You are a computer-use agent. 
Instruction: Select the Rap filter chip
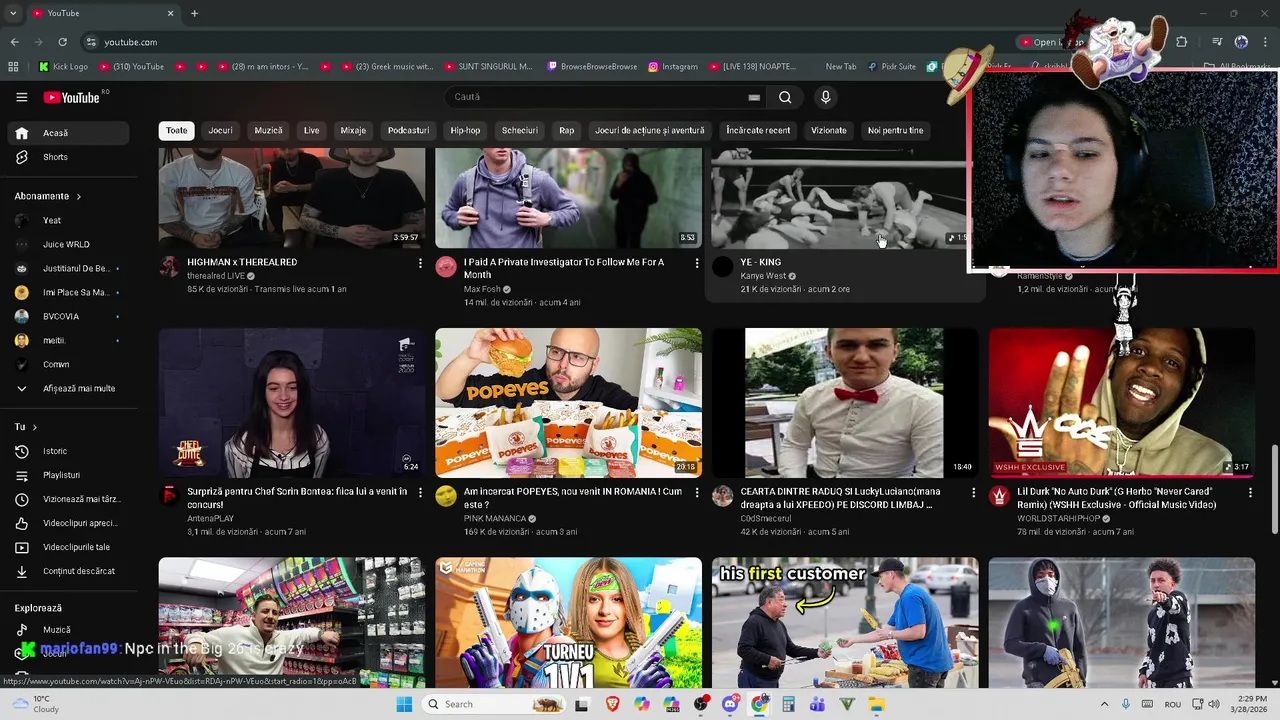tap(567, 130)
